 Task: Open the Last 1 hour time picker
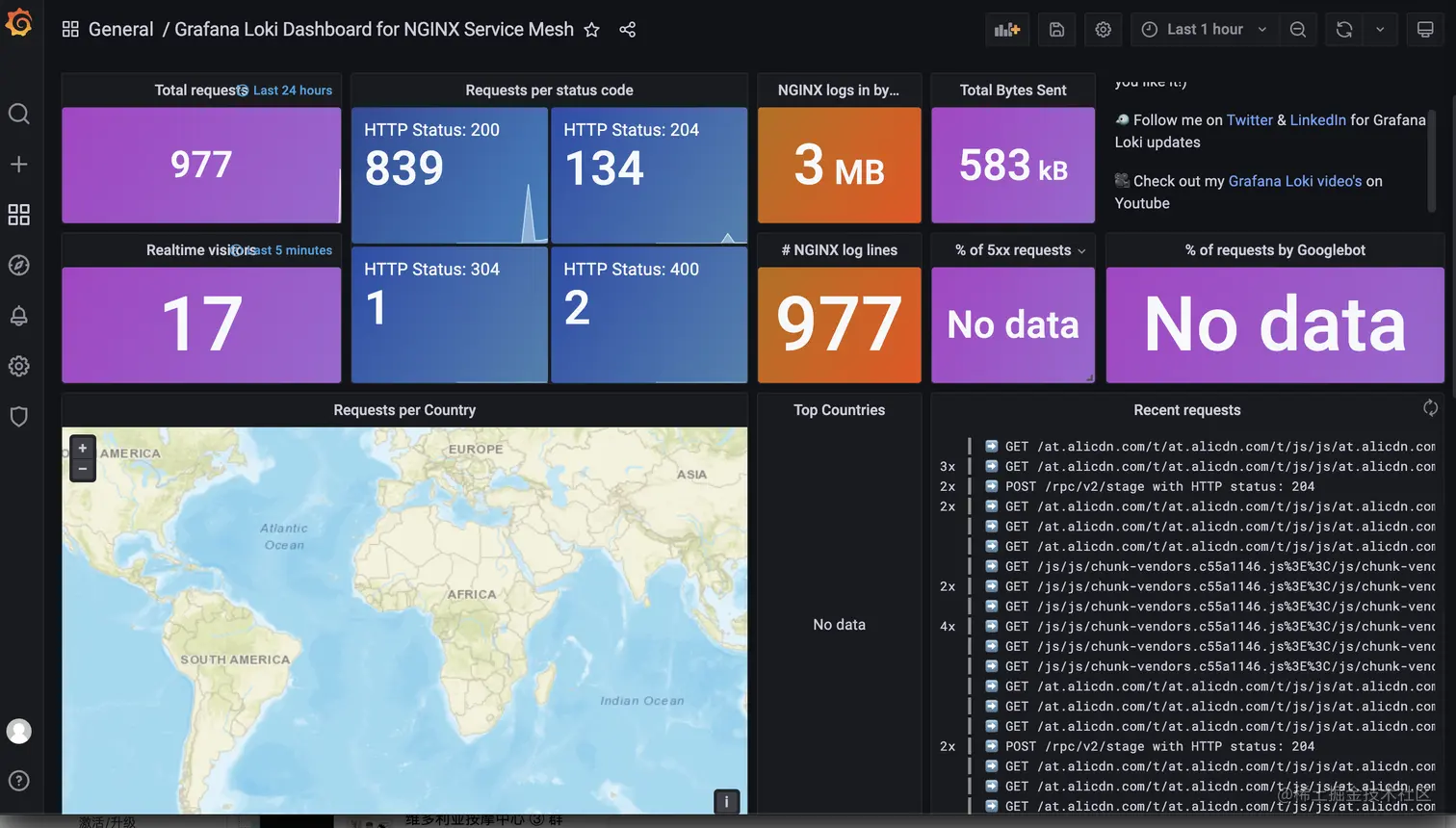(x=1204, y=30)
